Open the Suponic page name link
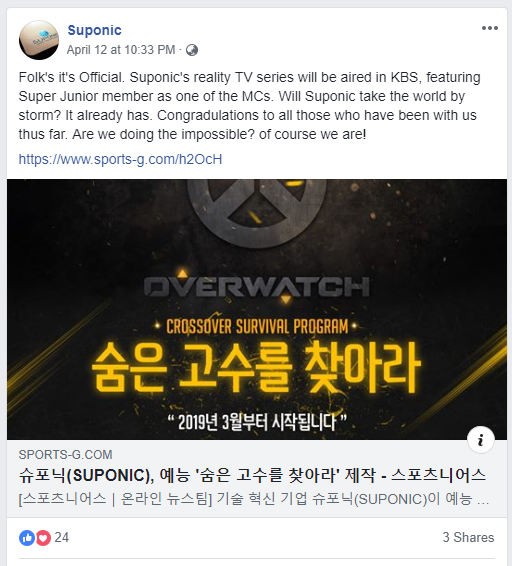Image resolution: width=512 pixels, height=566 pixels. (x=94, y=30)
